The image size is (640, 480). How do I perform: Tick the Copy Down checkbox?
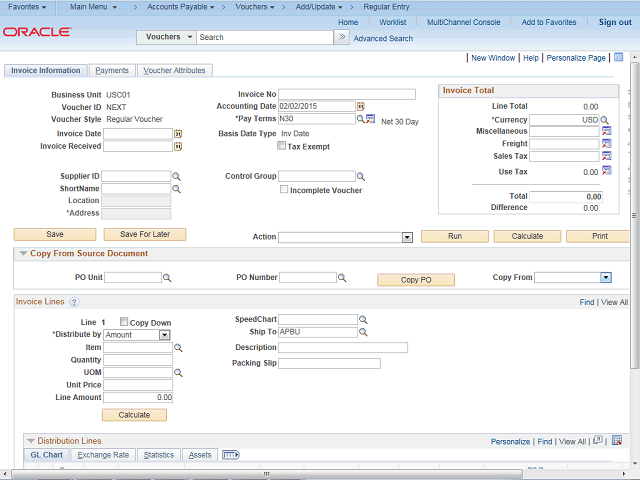pyautogui.click(x=124, y=322)
